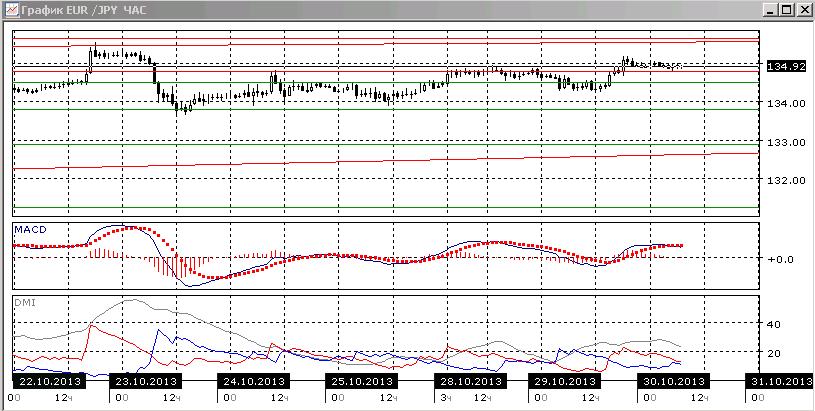Click the MACD +0.0 axis value

(x=780, y=258)
